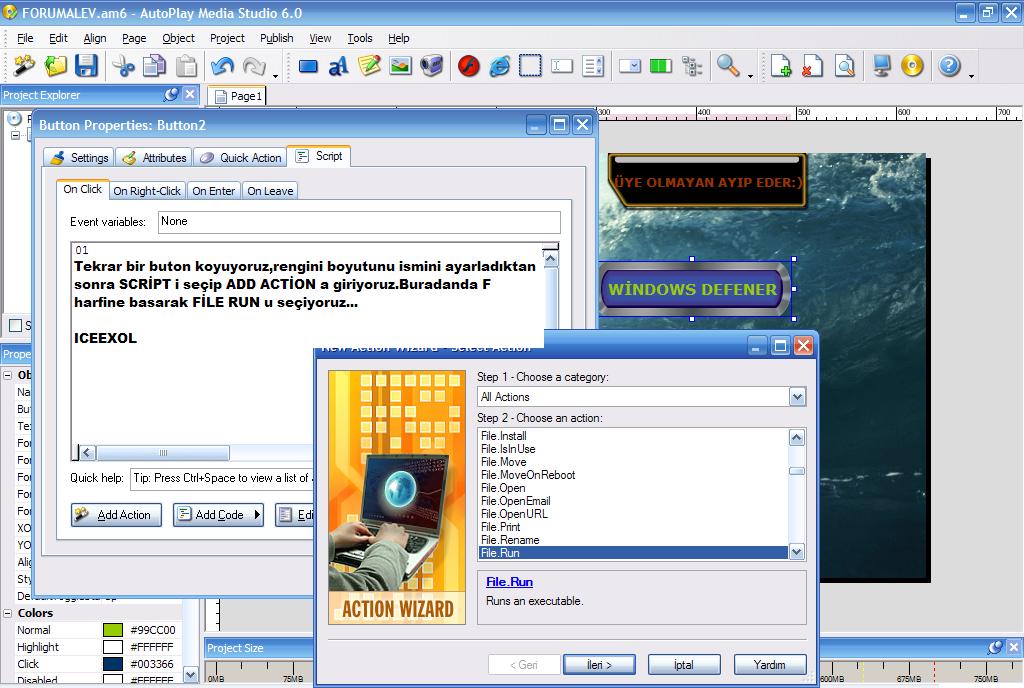The width and height of the screenshot is (1024, 688).
Task: Insert a Video object camera icon
Action: (x=432, y=66)
